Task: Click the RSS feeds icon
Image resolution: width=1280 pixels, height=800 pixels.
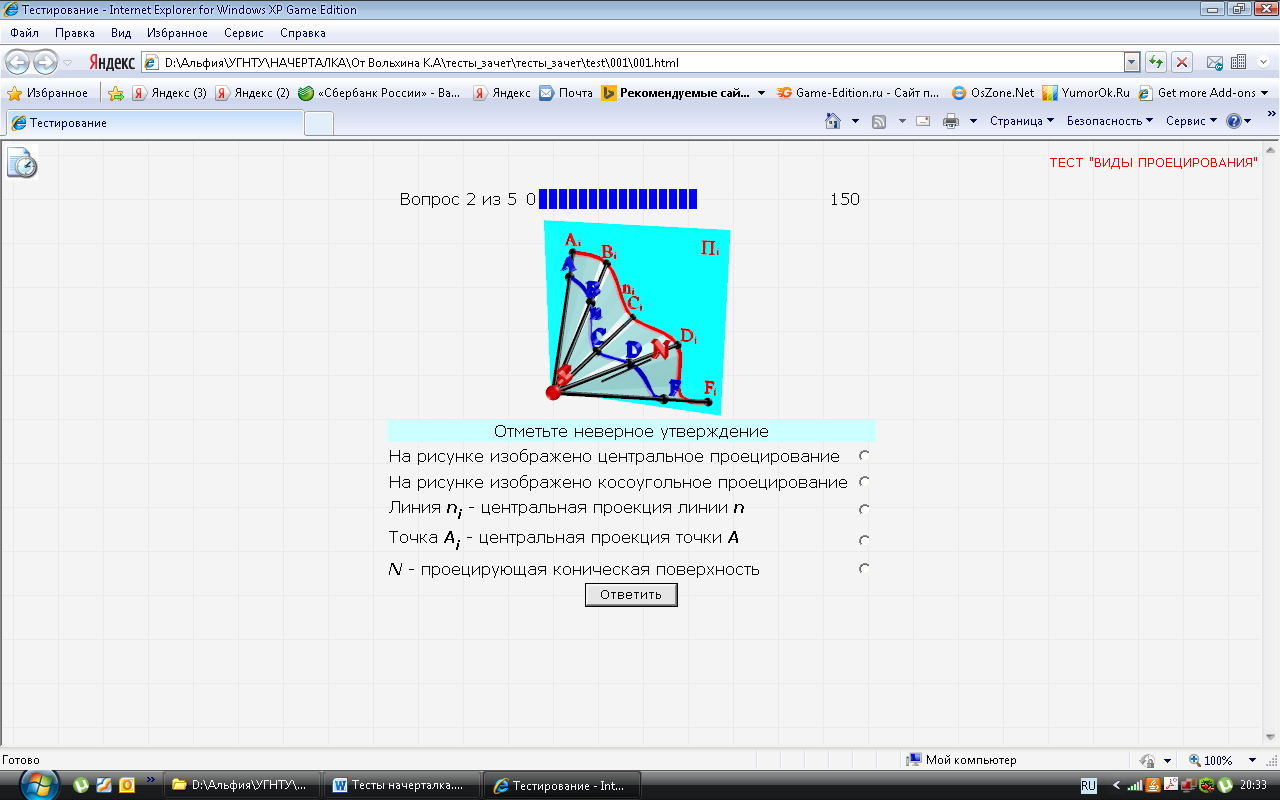Action: point(880,121)
